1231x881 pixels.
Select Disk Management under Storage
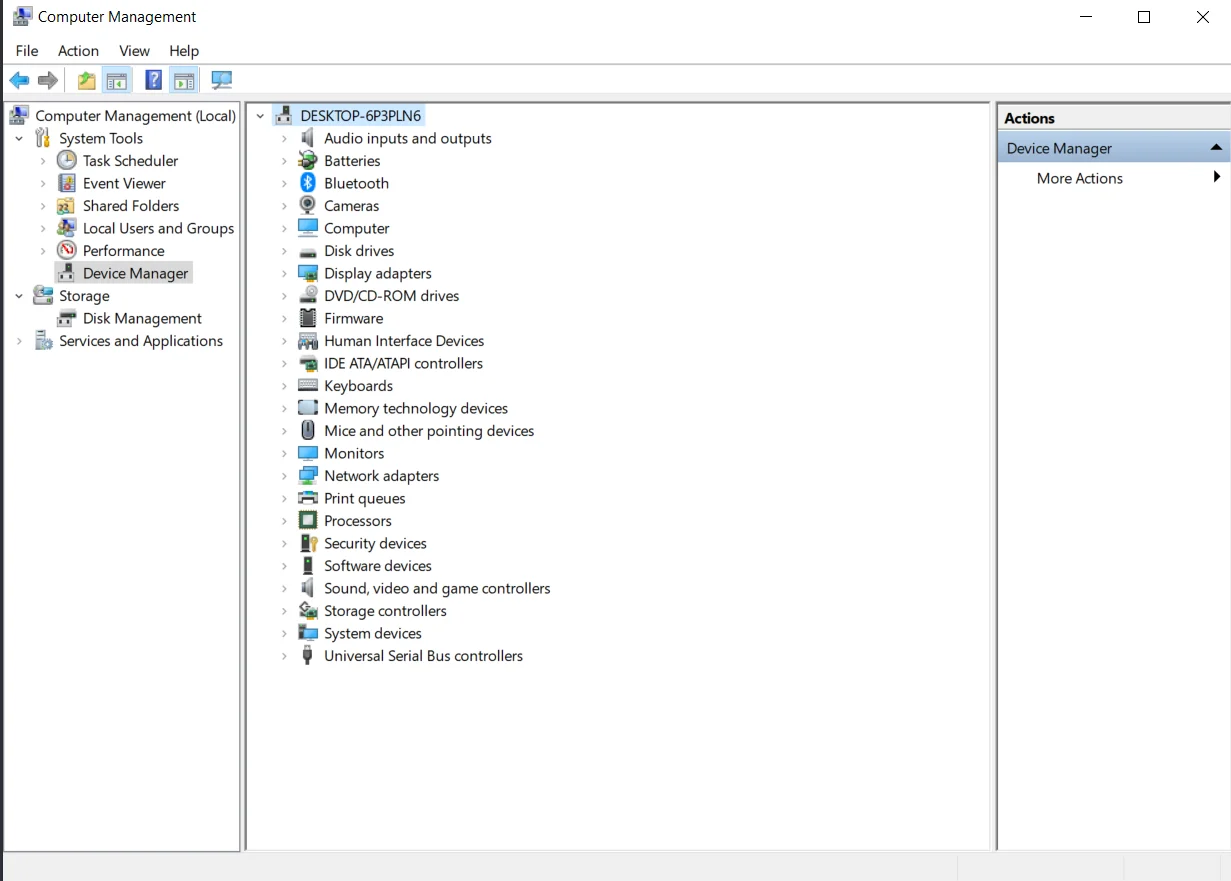click(142, 318)
